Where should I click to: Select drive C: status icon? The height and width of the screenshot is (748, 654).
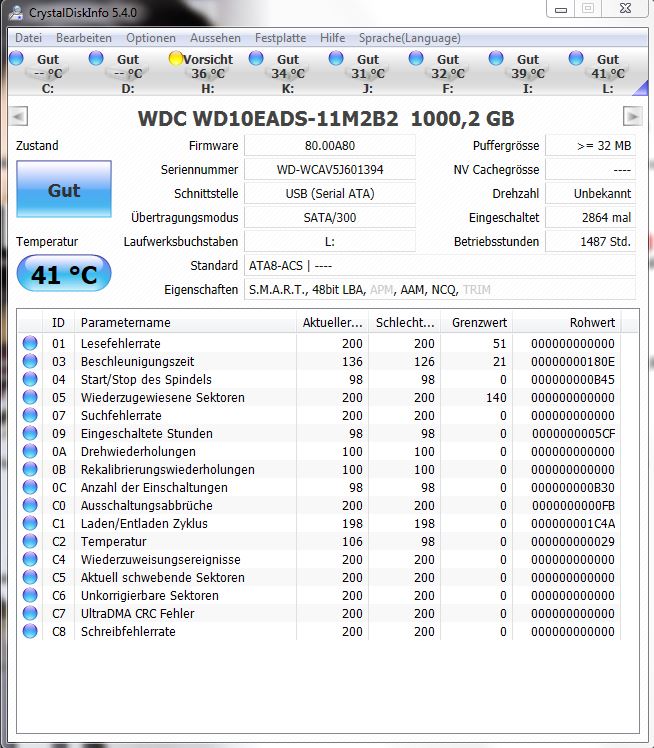tap(16, 59)
